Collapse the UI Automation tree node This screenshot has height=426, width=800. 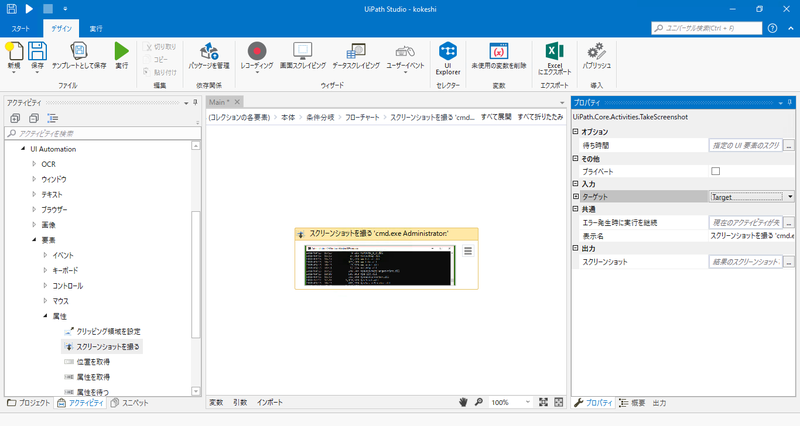[23, 149]
